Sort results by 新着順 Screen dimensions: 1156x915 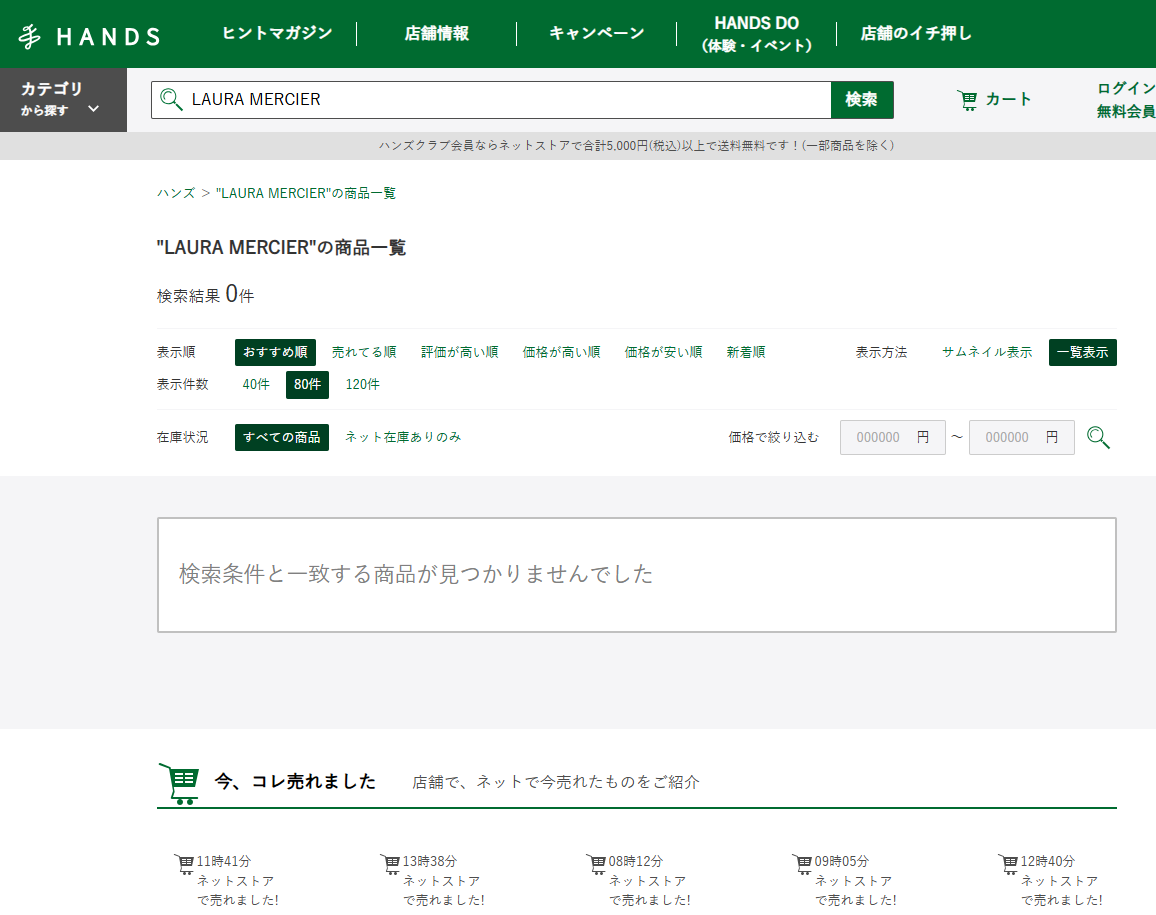745,352
